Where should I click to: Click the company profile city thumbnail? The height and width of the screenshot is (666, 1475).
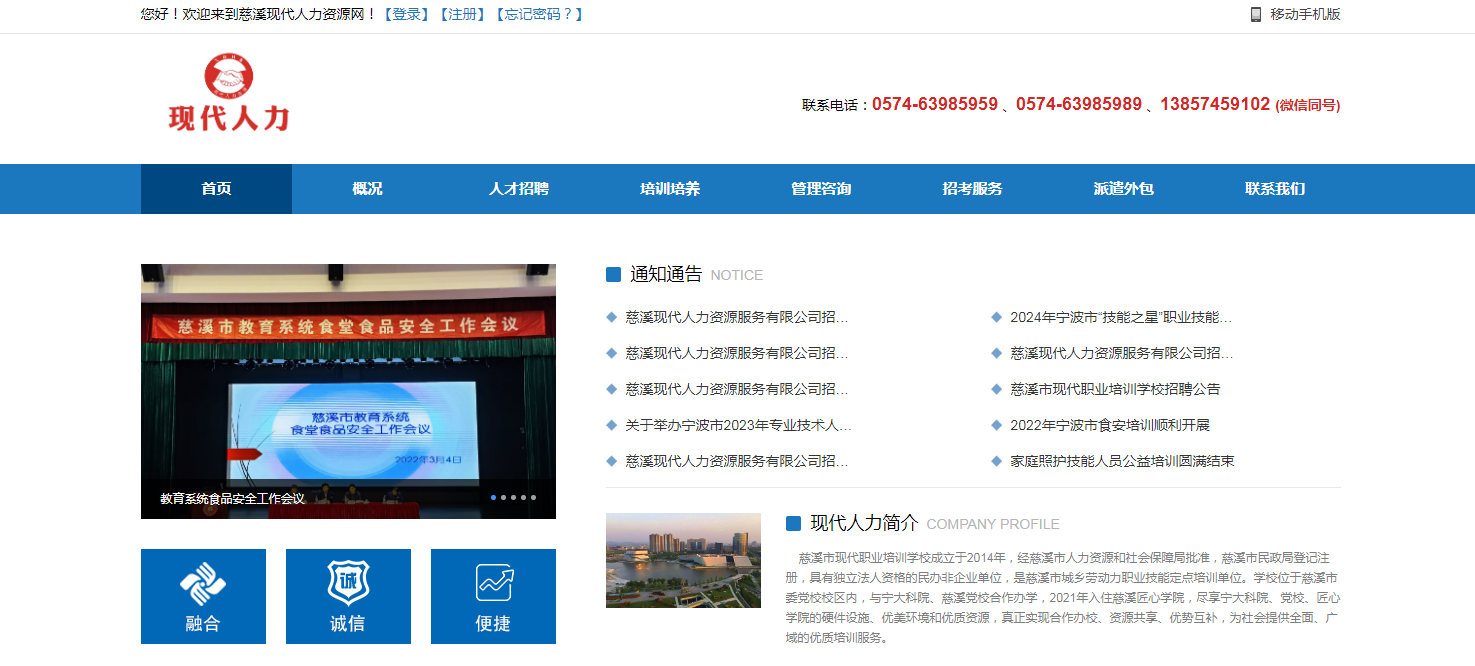pyautogui.click(x=683, y=560)
